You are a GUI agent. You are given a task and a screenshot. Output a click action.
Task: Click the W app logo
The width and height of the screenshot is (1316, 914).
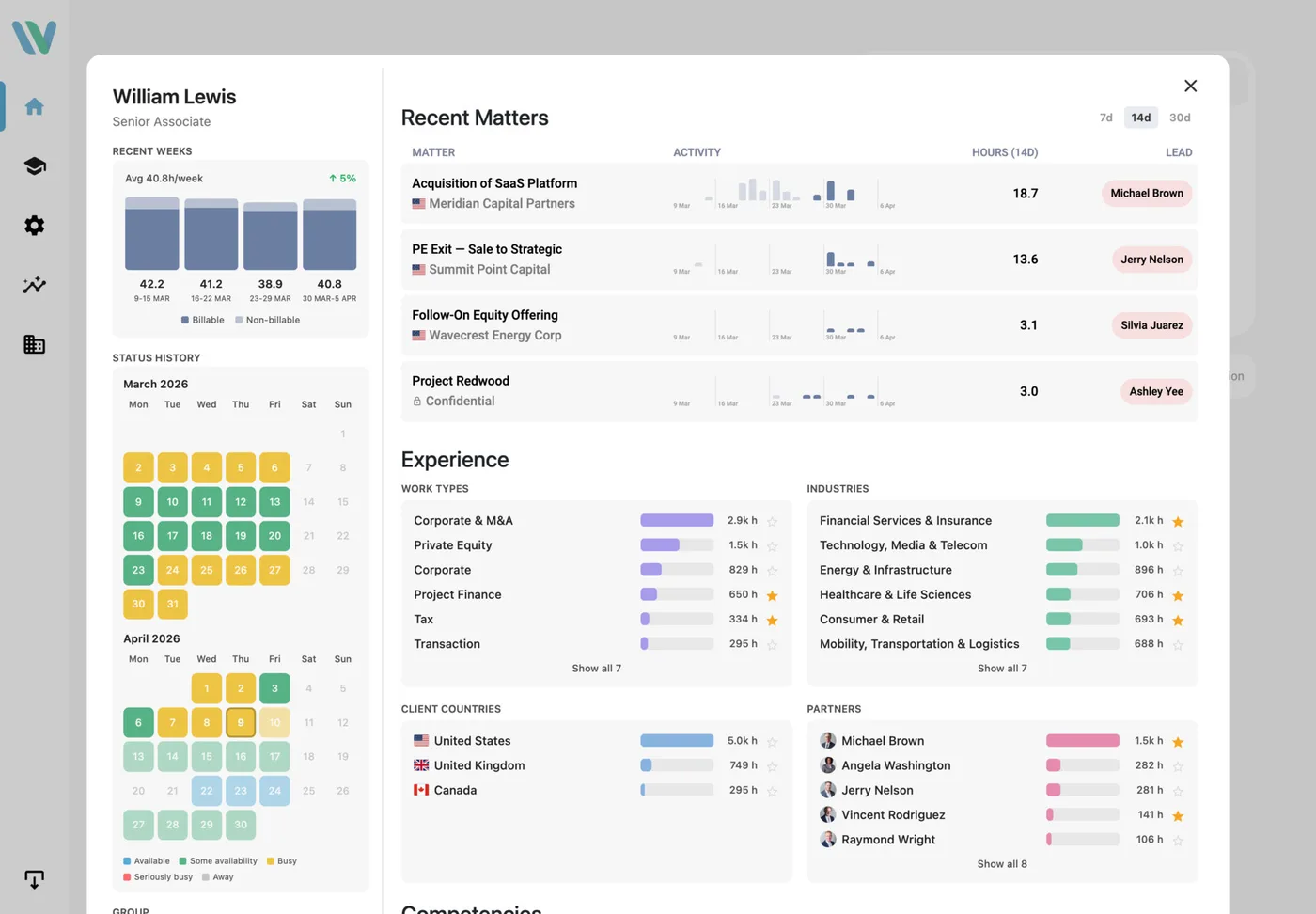pyautogui.click(x=34, y=38)
